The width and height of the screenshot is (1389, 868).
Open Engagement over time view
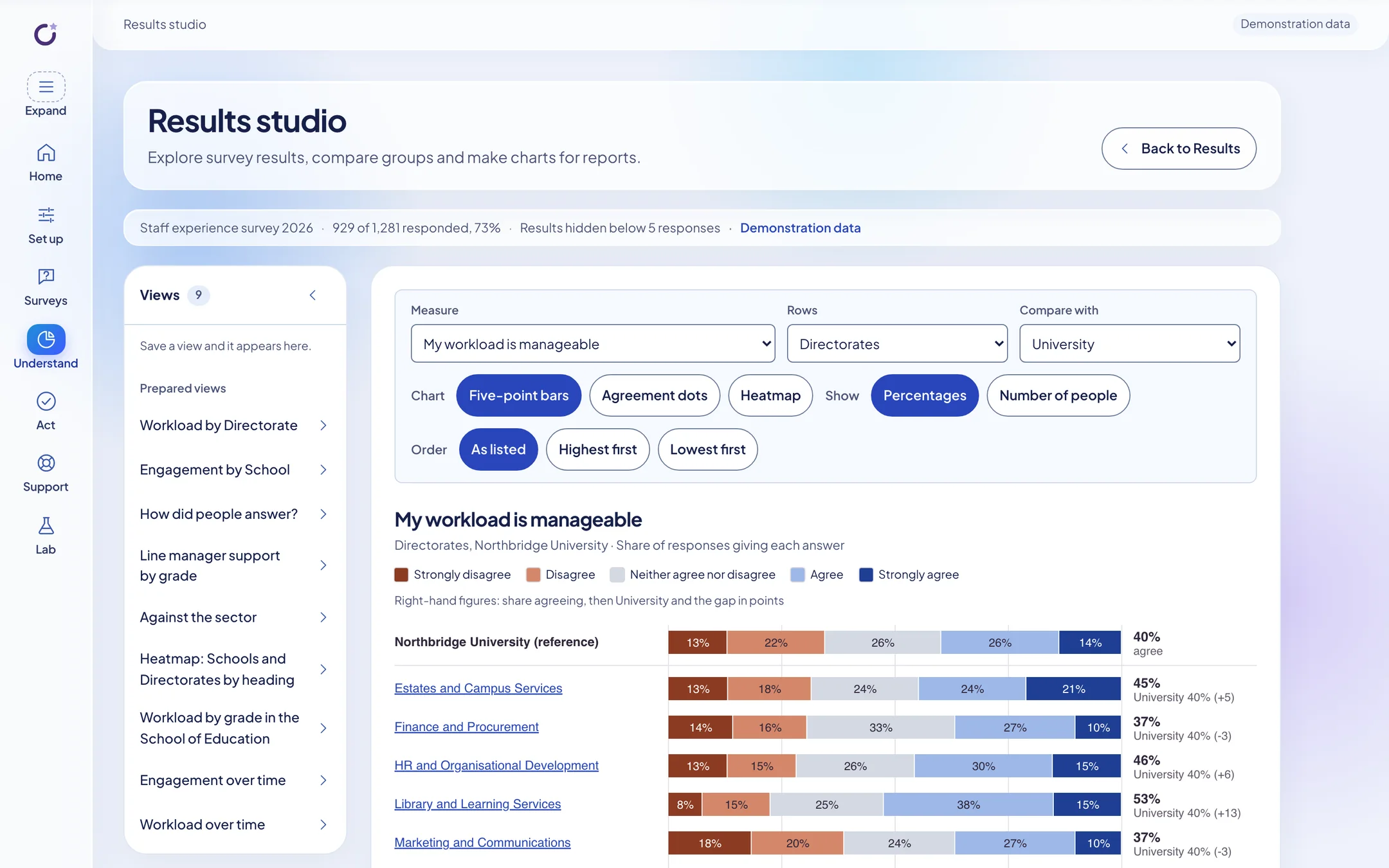tap(234, 780)
